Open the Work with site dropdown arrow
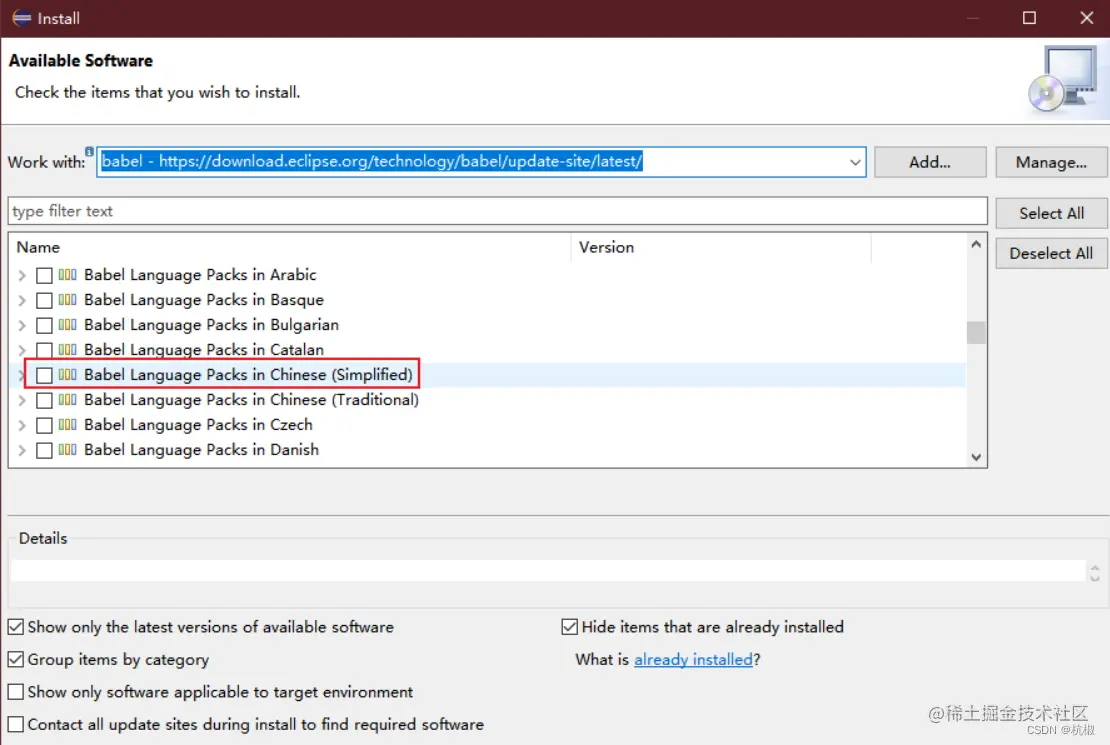The height and width of the screenshot is (745, 1110). point(855,162)
